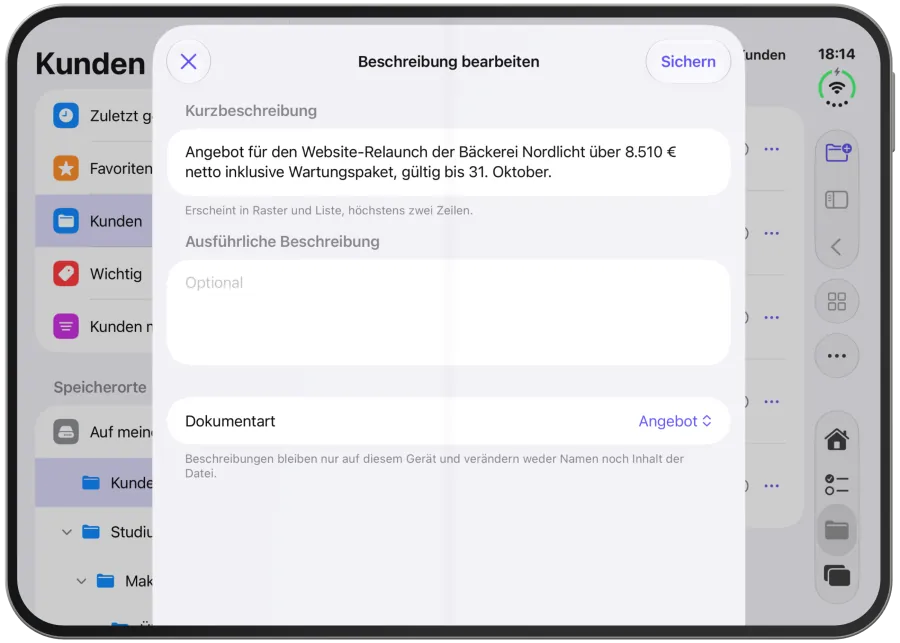Open Auf meinem drive icon under Speicherorte

coord(66,432)
